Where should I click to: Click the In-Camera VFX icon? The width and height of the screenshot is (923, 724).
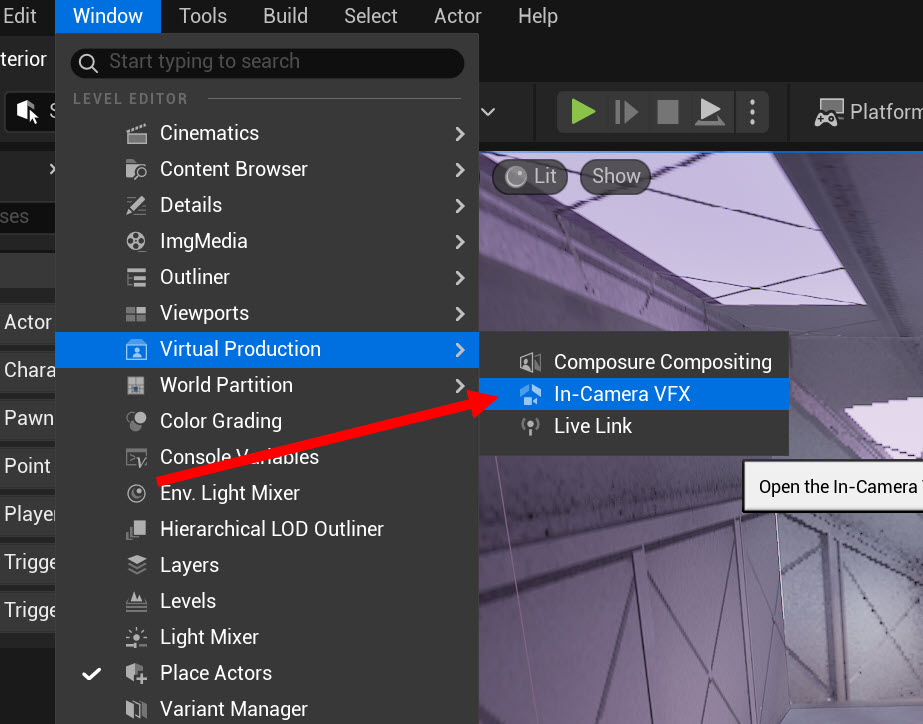pos(530,394)
